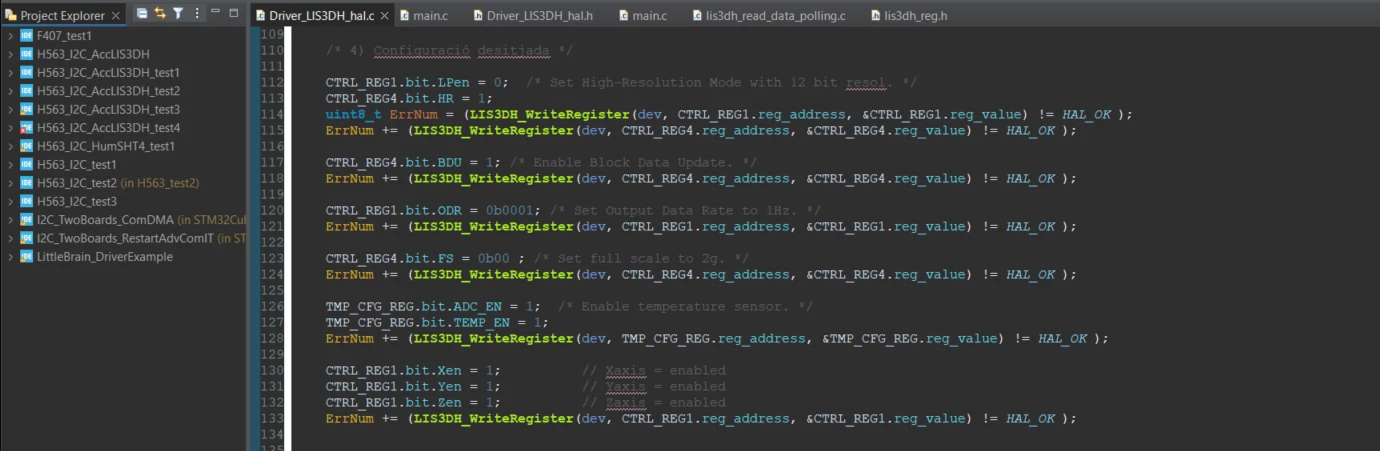Expand the I2C_TwoBoards_ComDMA project
Image resolution: width=1380 pixels, height=451 pixels.
click(x=10, y=219)
